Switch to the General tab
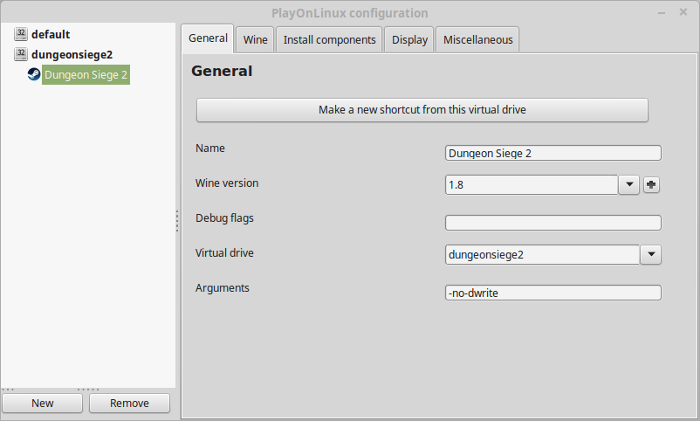This screenshot has height=421, width=700. pyautogui.click(x=208, y=39)
